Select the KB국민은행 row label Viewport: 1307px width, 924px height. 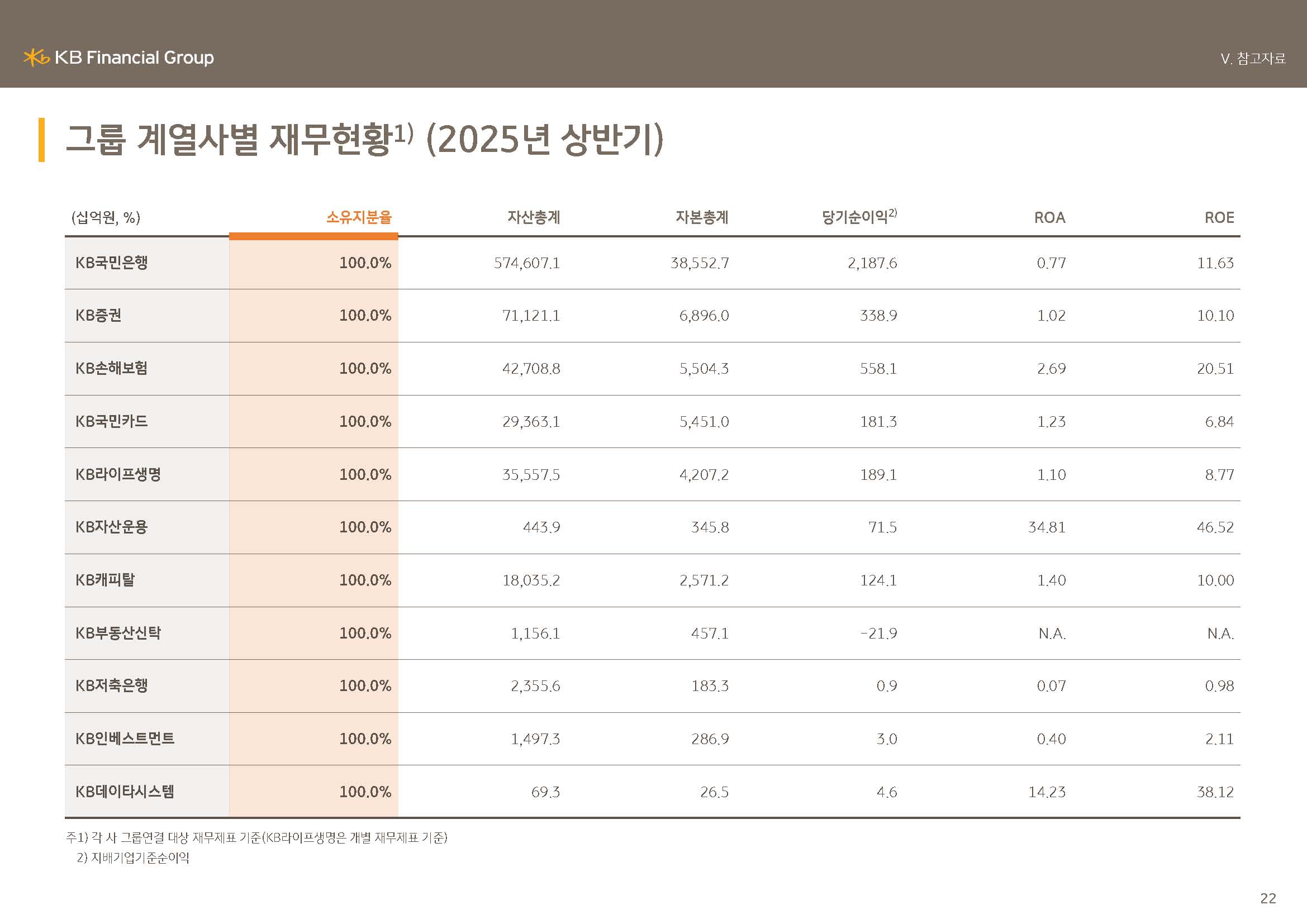[x=112, y=263]
